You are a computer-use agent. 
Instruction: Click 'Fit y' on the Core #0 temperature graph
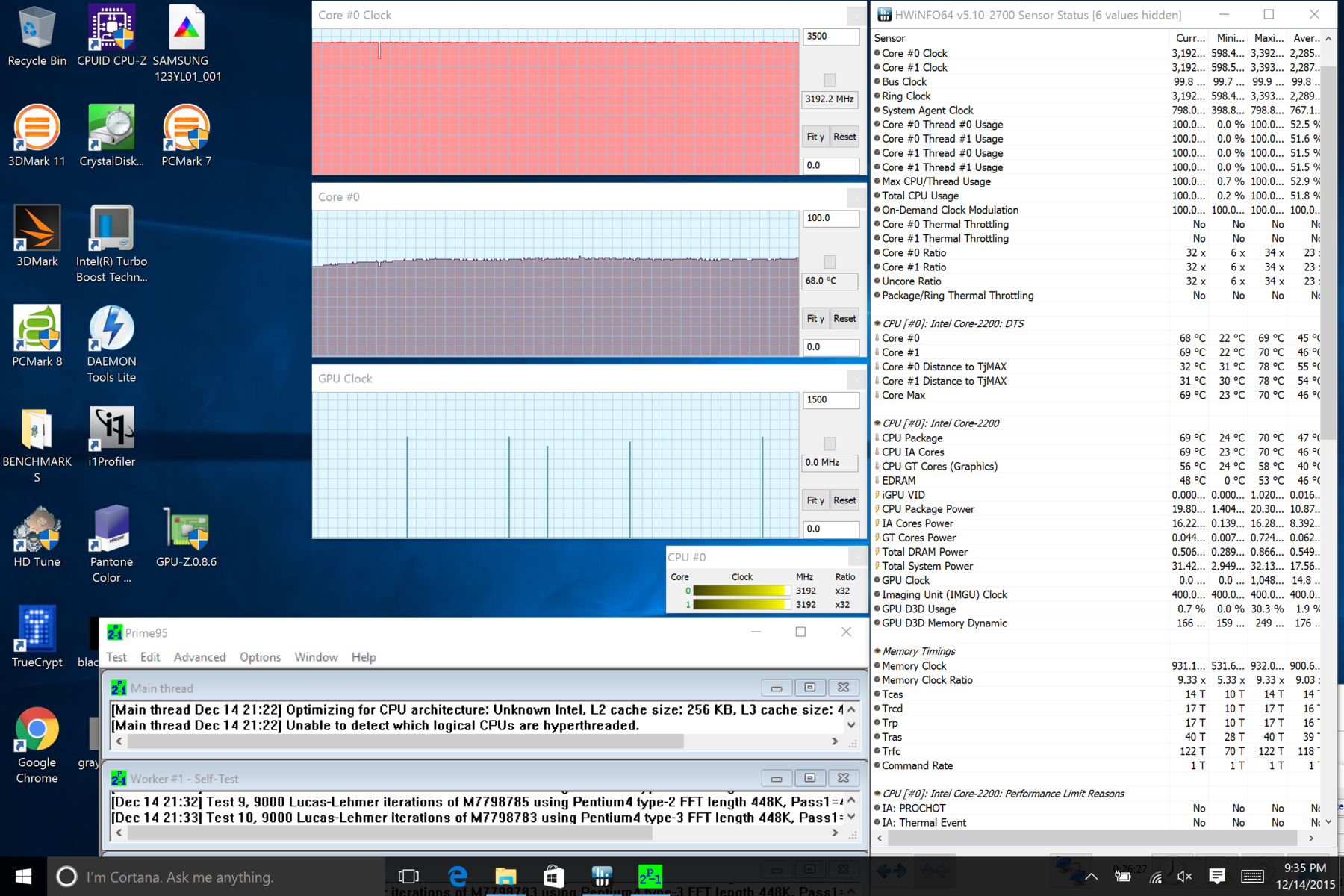tap(815, 319)
